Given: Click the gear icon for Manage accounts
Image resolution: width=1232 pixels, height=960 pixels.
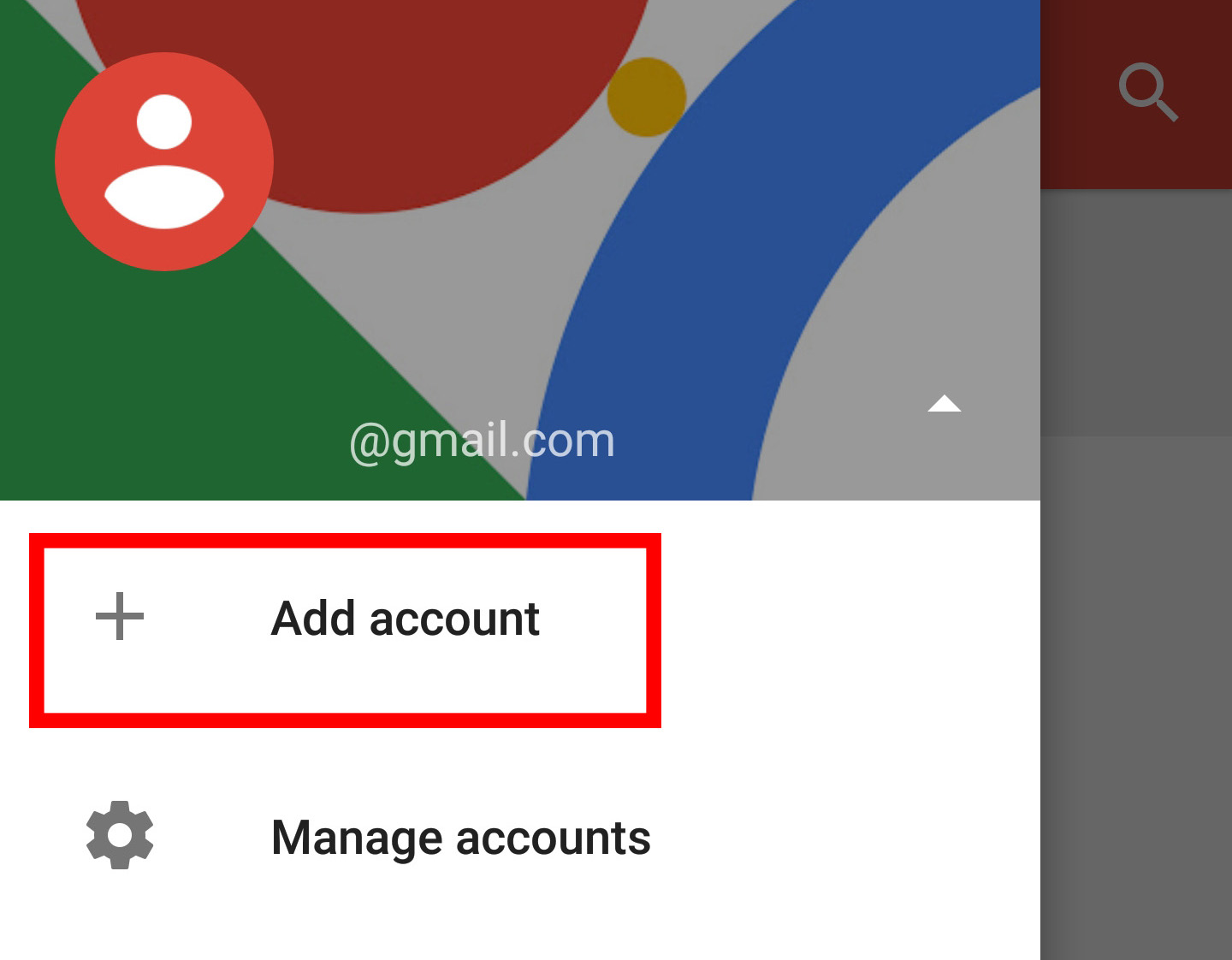Looking at the screenshot, I should point(120,835).
